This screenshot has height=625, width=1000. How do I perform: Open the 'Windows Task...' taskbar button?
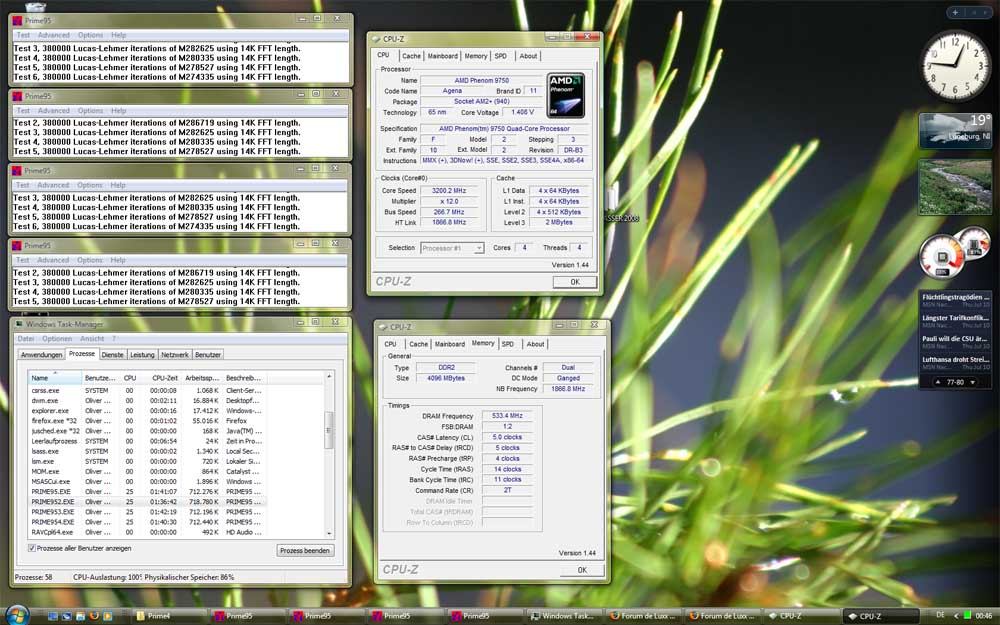564,616
